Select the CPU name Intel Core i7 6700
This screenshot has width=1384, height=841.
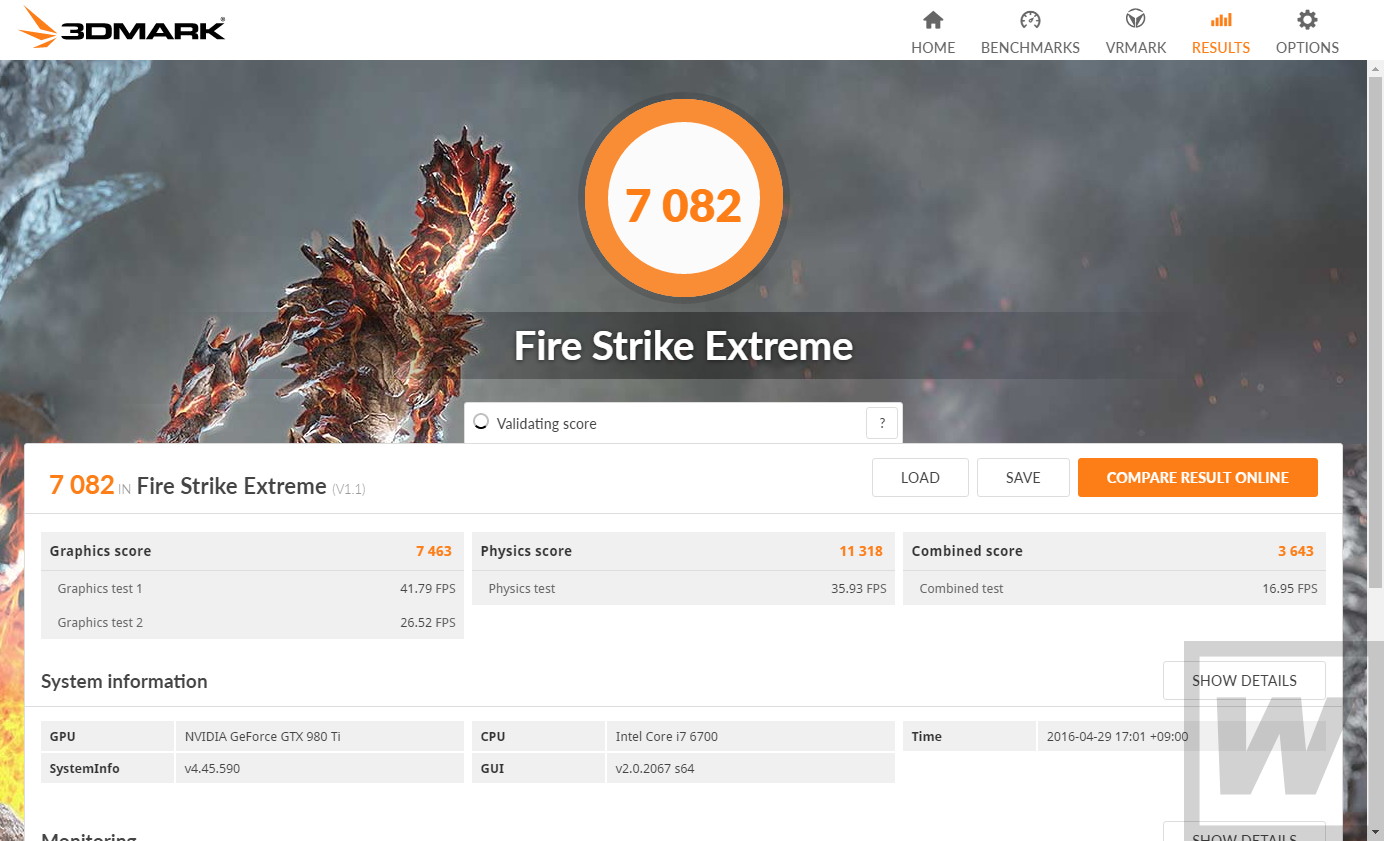tap(667, 737)
